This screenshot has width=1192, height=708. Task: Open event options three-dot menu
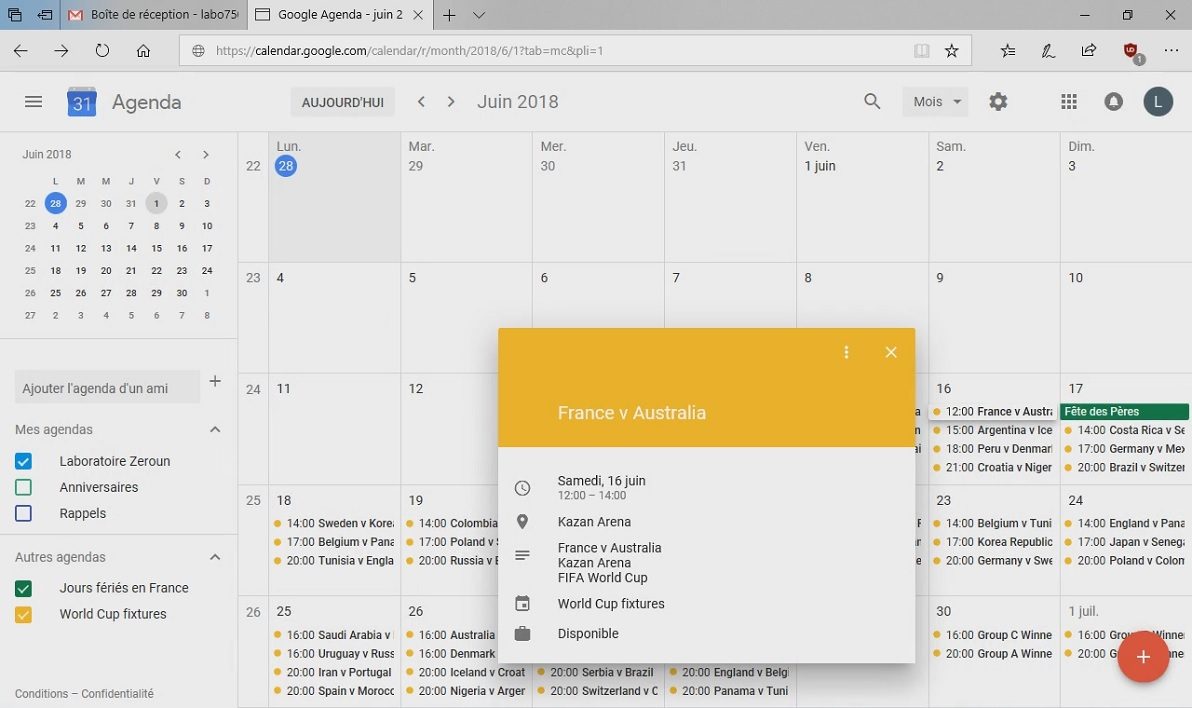[846, 352]
